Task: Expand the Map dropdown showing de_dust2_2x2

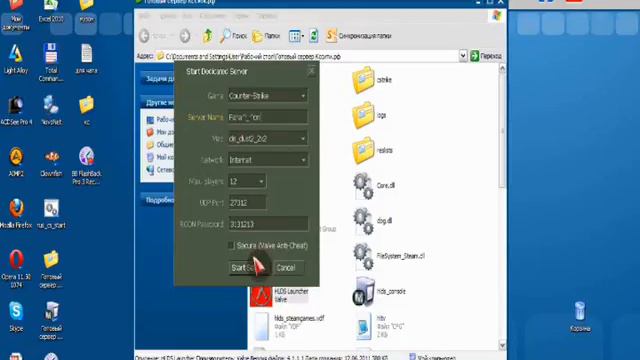Action: 268,139
